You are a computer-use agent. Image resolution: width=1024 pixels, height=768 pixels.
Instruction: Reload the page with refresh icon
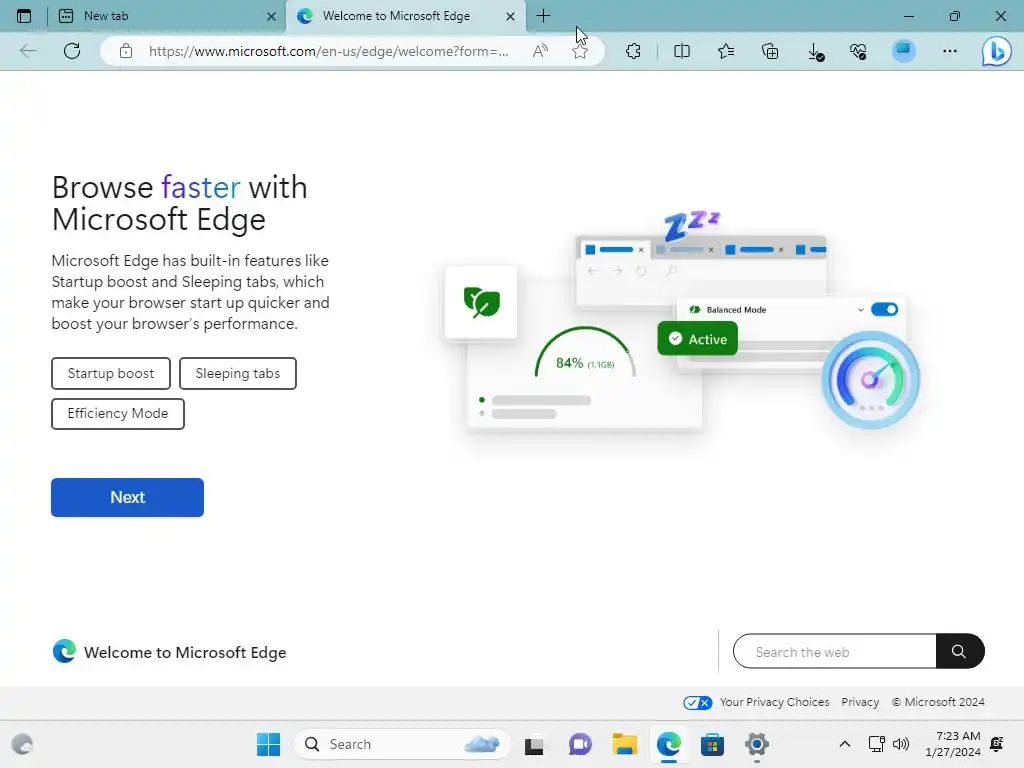pyautogui.click(x=72, y=51)
